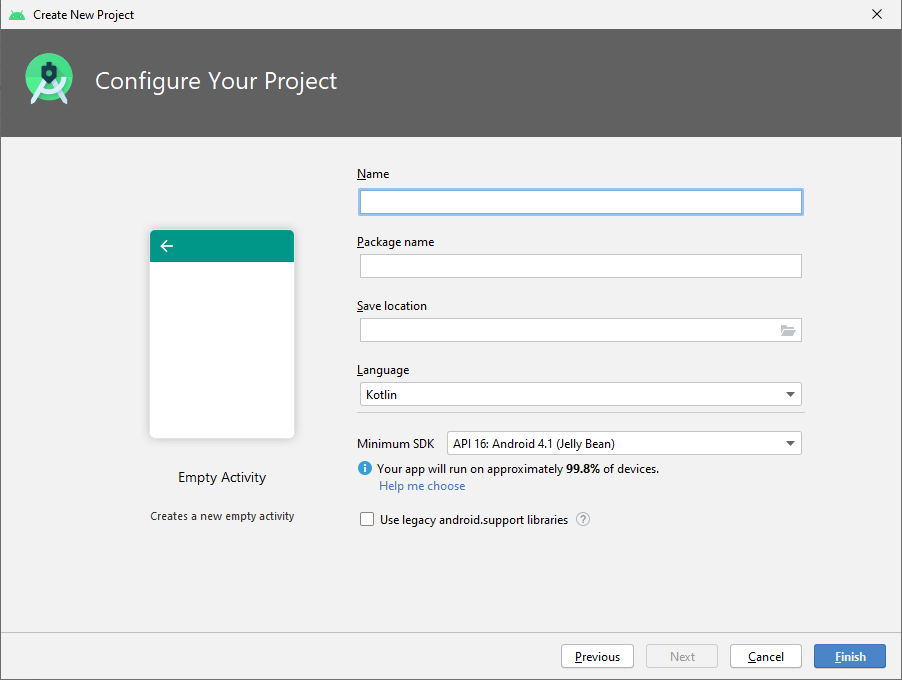
Task: Click the question mark beside legacy libraries checkbox
Action: click(x=583, y=519)
